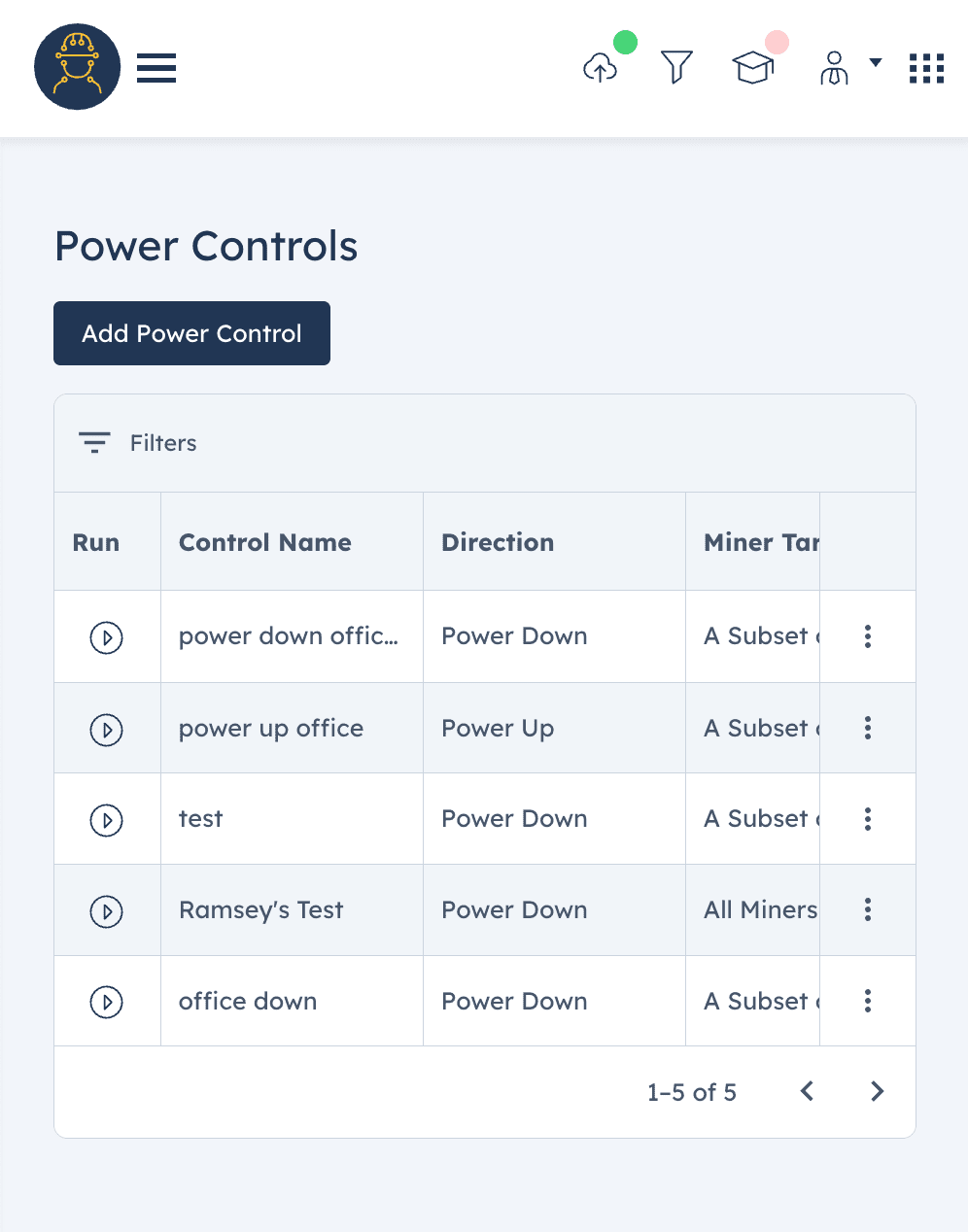
Task: Run the 'office down' control
Action: (x=106, y=1002)
